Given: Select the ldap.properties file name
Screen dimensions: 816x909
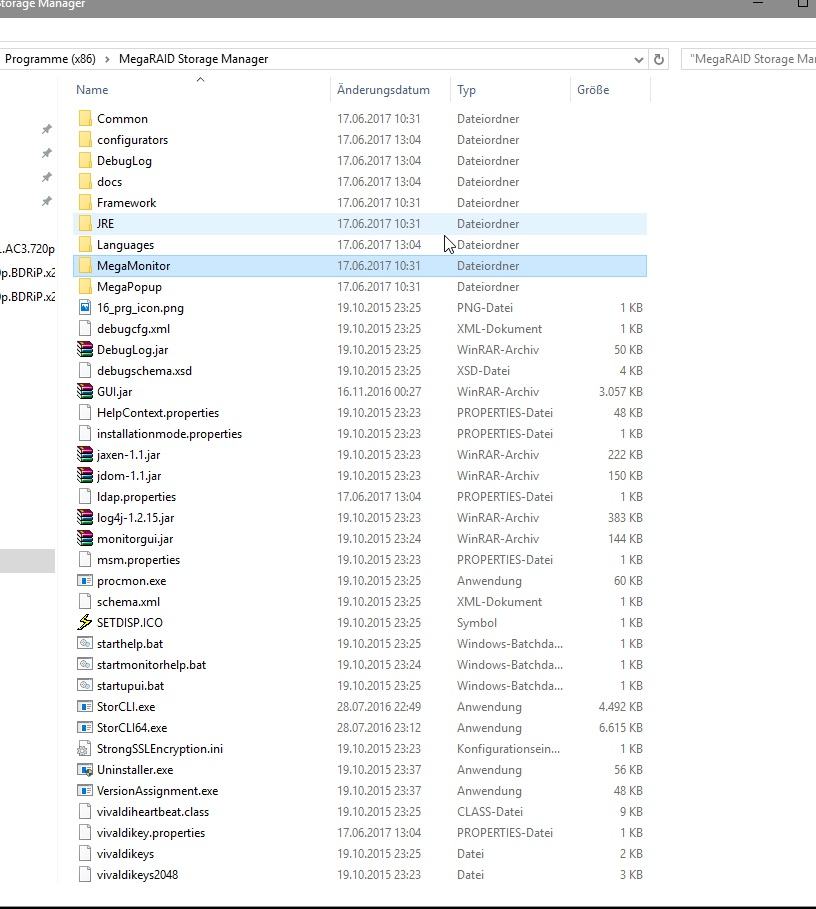Looking at the screenshot, I should coord(136,497).
